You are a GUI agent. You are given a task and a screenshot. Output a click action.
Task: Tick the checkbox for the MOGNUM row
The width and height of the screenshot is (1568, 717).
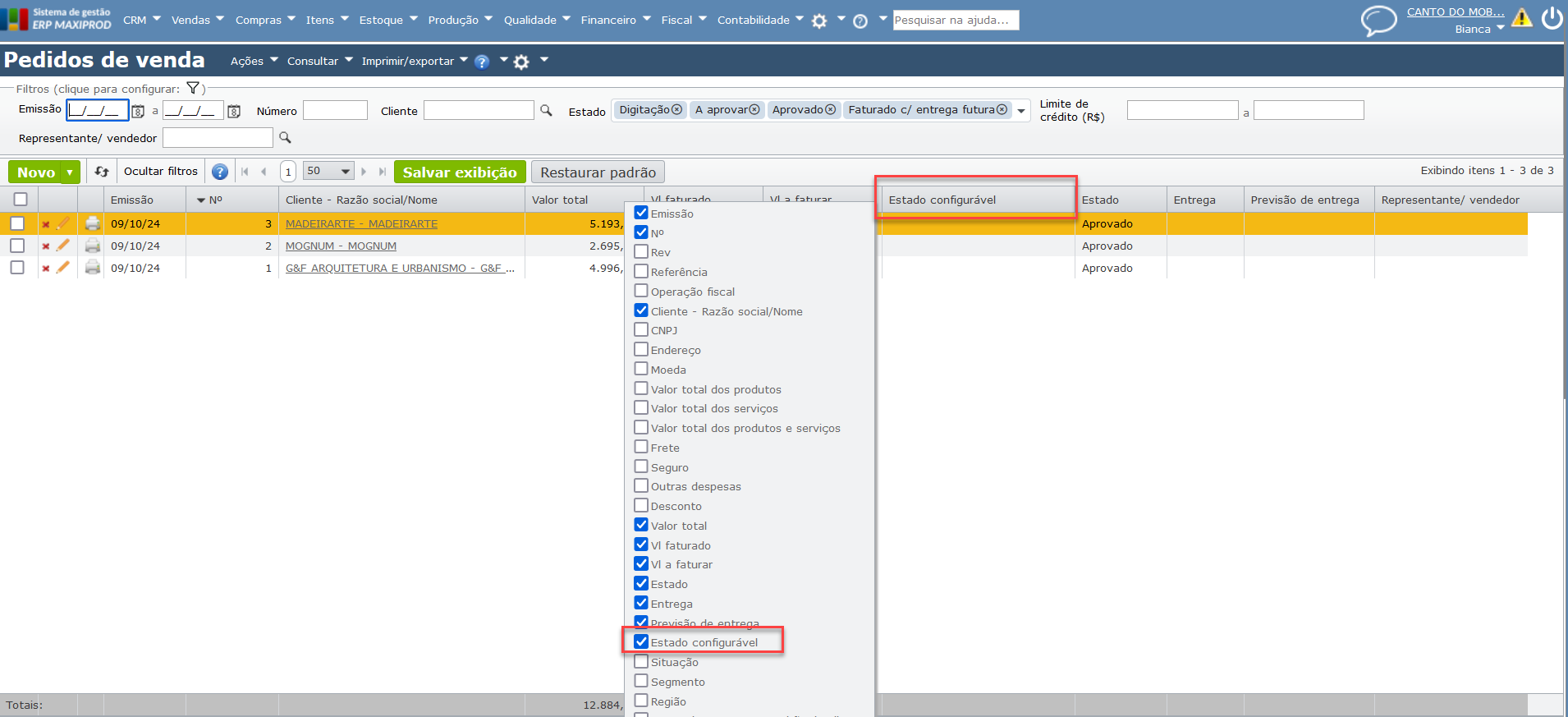pyautogui.click(x=17, y=245)
